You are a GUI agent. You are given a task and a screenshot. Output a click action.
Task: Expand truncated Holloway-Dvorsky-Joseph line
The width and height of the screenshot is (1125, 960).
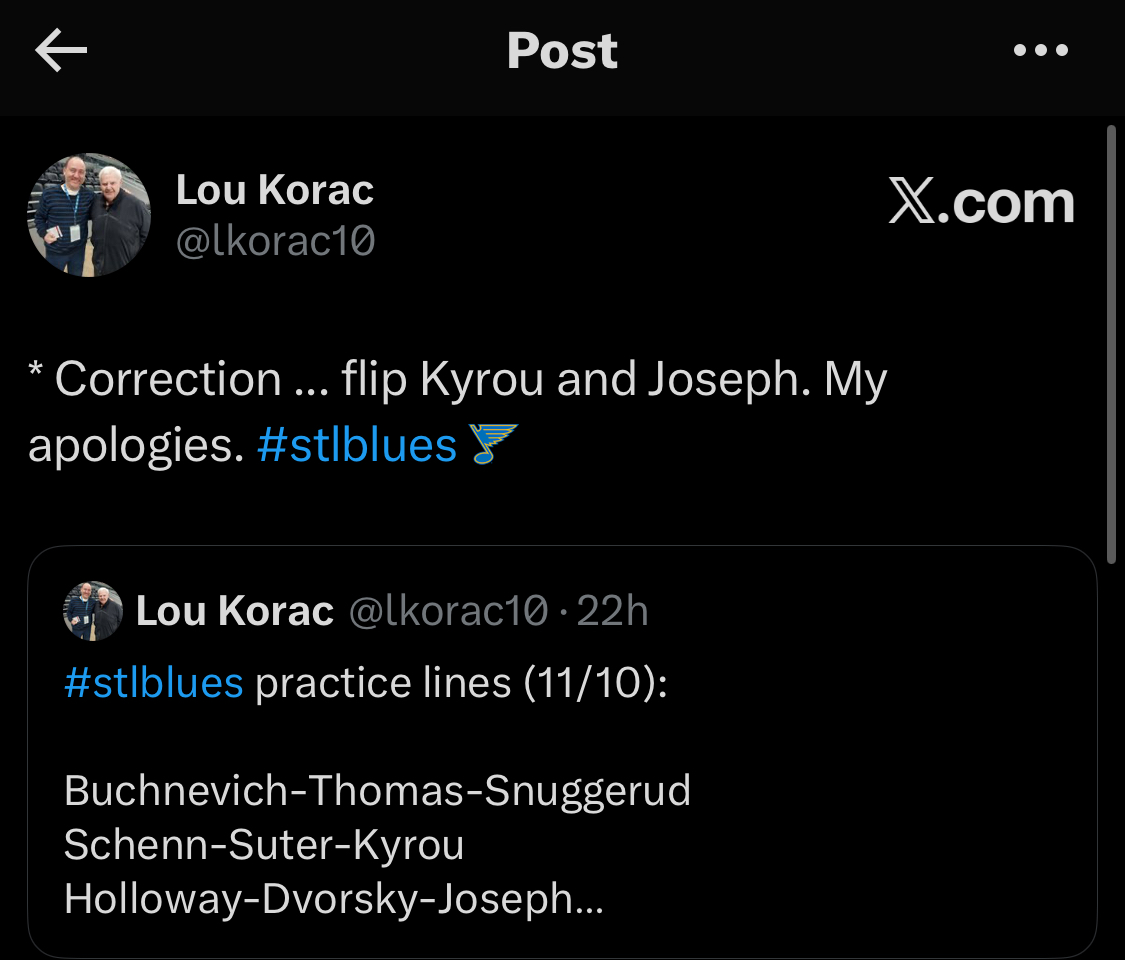[333, 899]
